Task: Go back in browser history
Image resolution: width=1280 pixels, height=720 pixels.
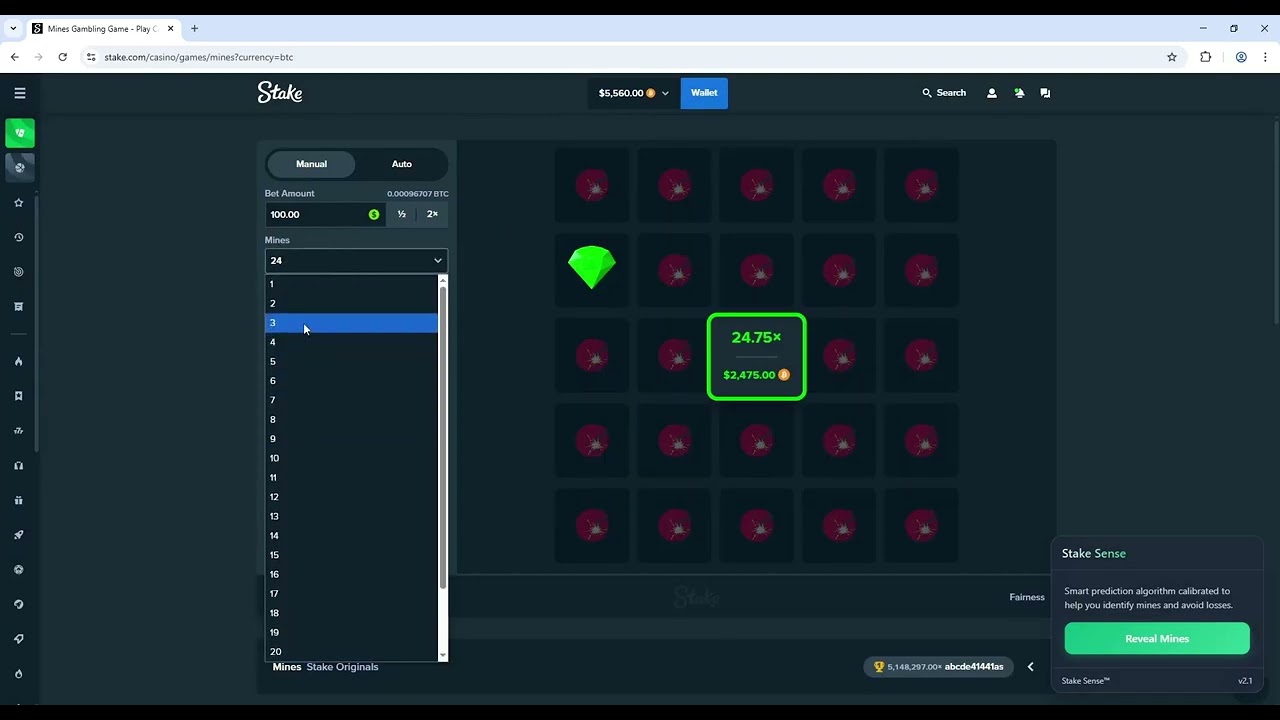Action: (15, 57)
